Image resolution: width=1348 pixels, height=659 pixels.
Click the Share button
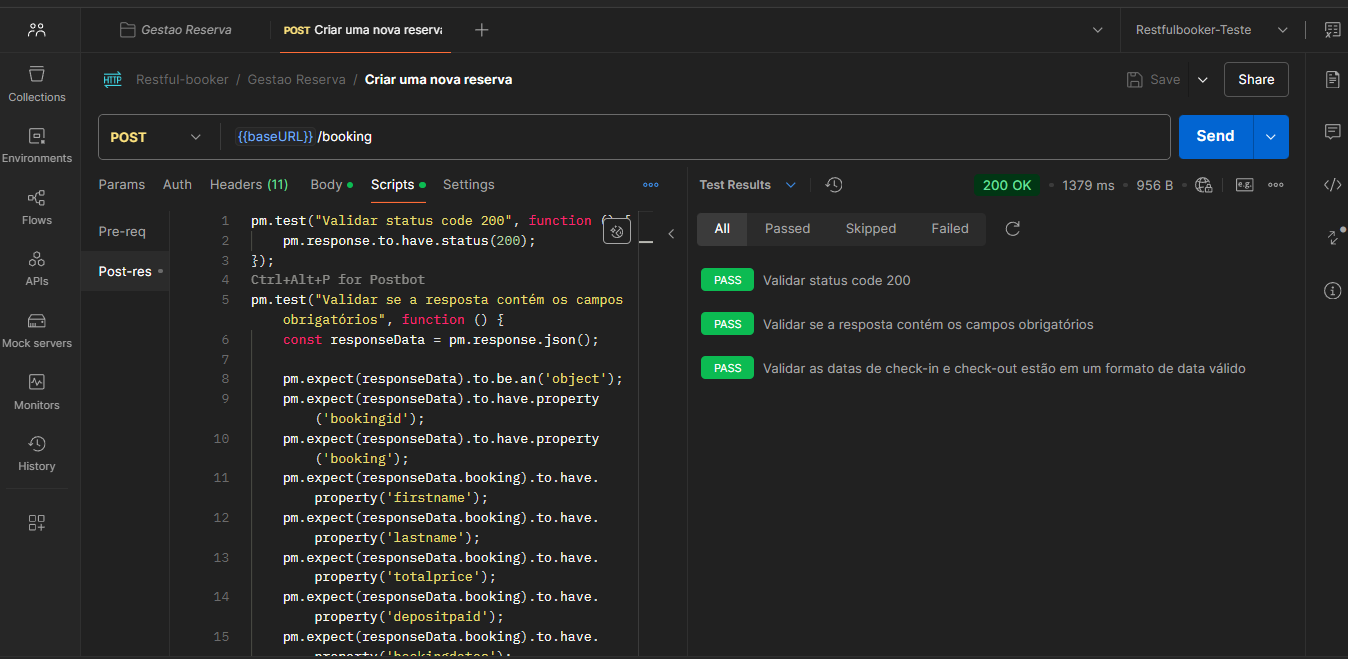pyautogui.click(x=1256, y=80)
